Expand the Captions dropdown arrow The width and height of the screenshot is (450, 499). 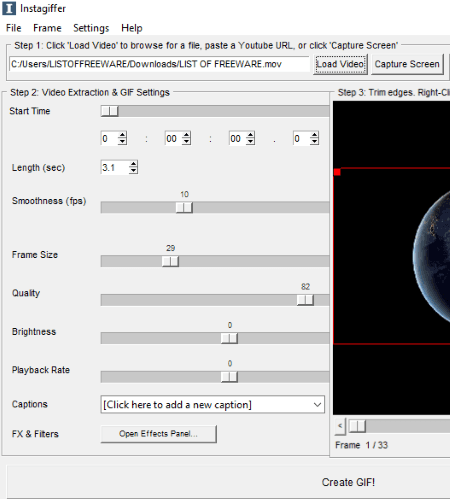pos(317,405)
